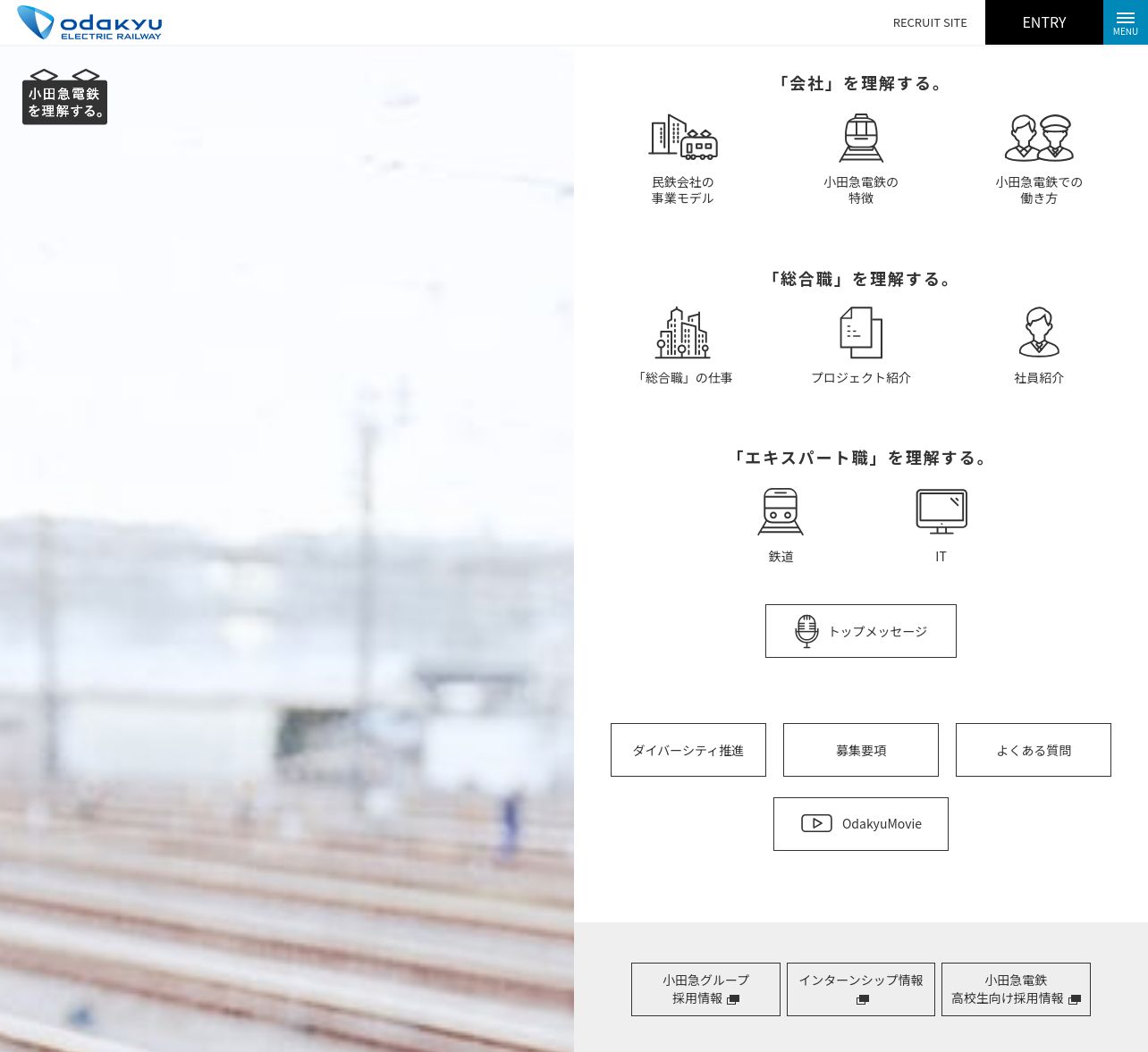Click external-link icon on インターンシップ情報
The image size is (1148, 1052).
coord(862,999)
